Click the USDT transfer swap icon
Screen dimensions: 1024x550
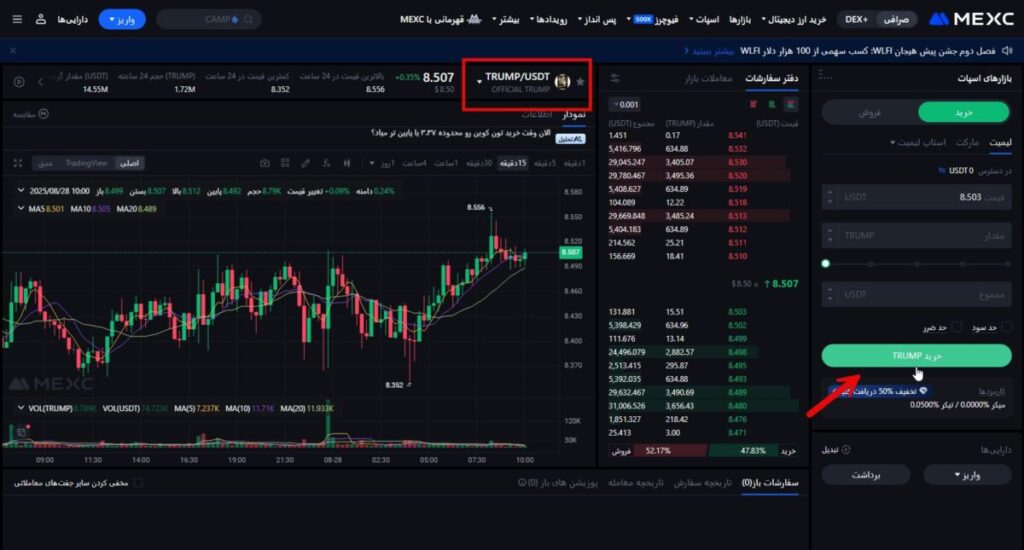point(942,170)
